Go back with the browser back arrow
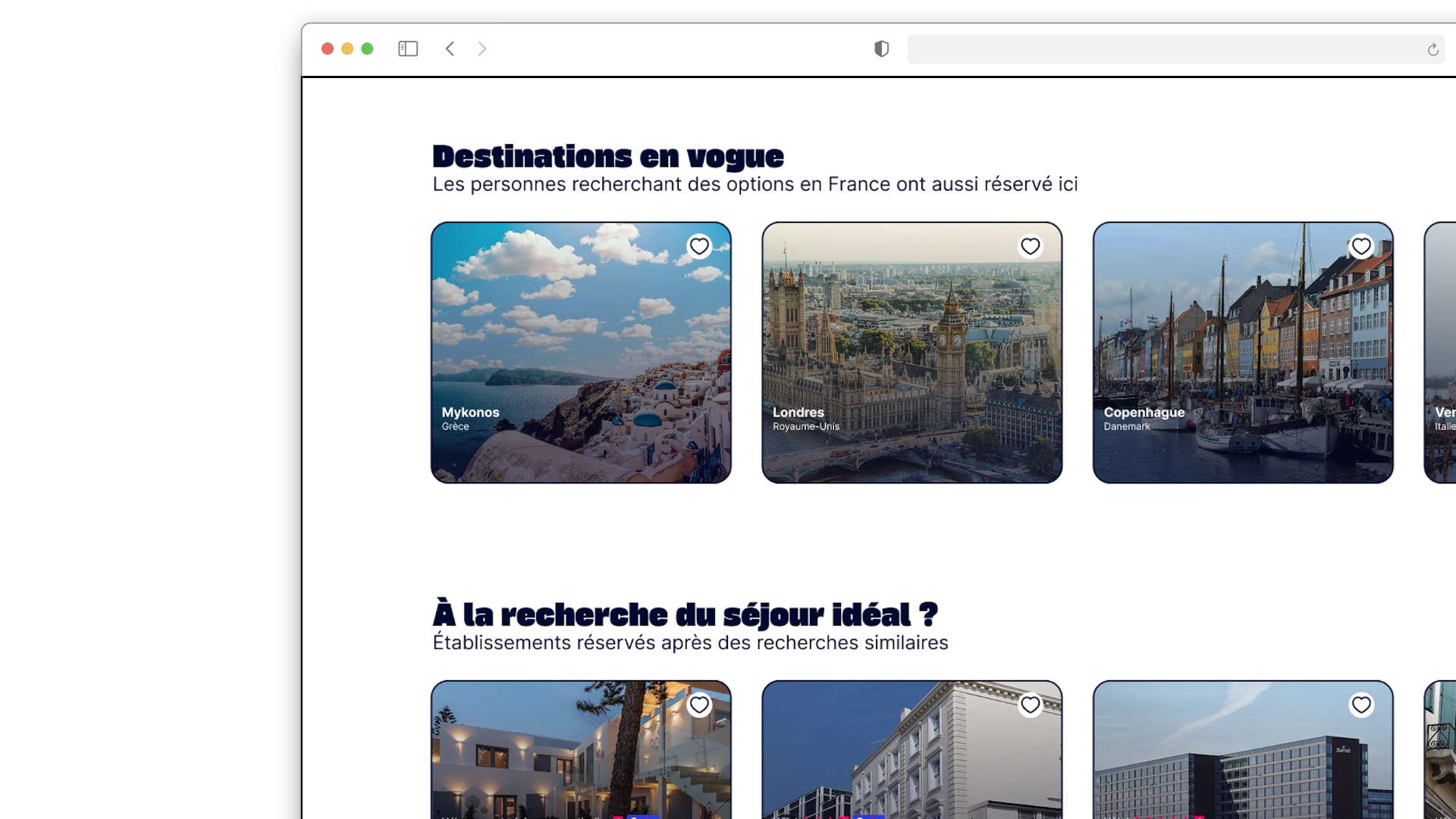Viewport: 1456px width, 819px height. tap(450, 49)
